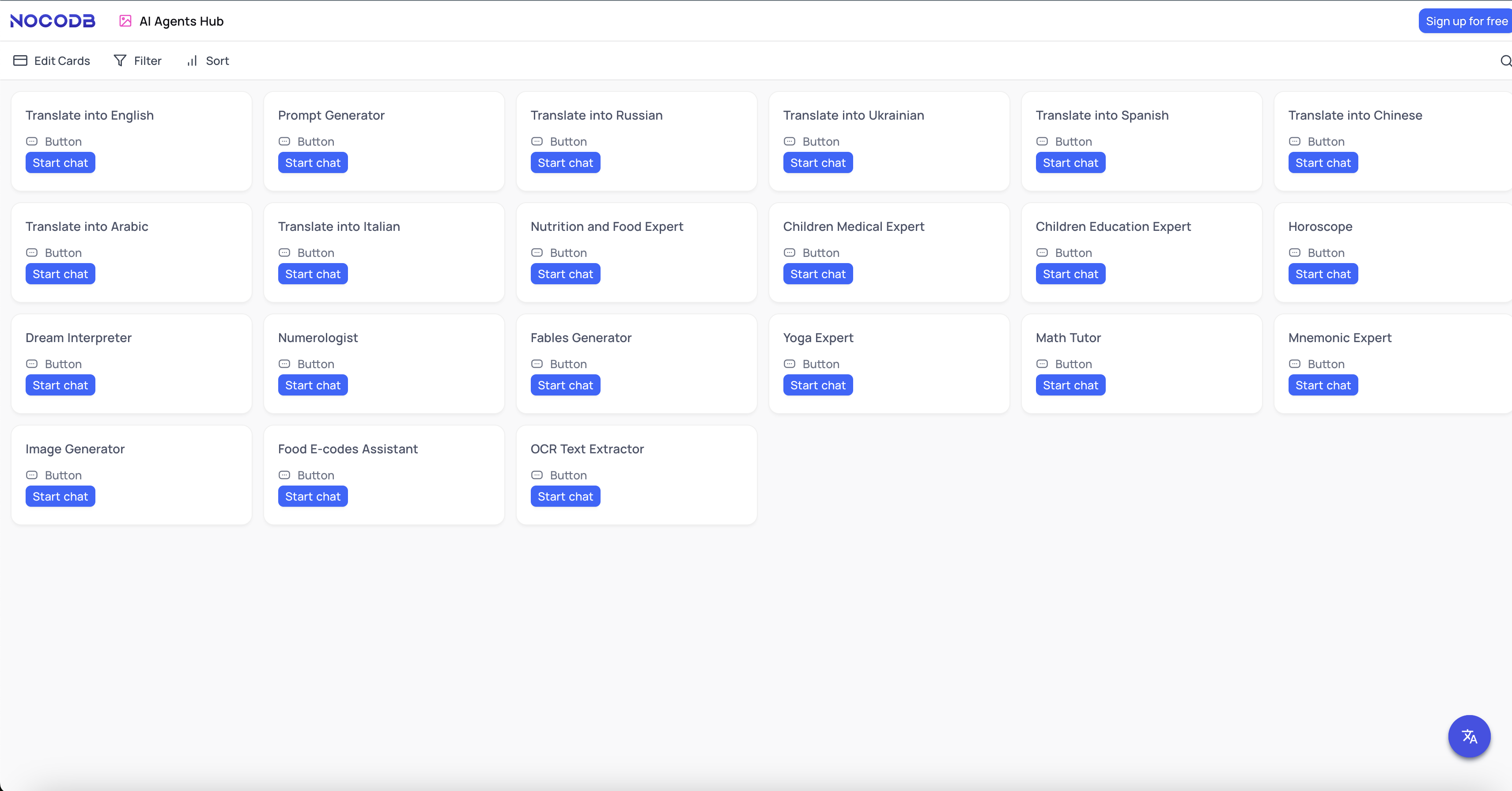The height and width of the screenshot is (791, 1512).
Task: Open the Edit Cards menu
Action: [x=62, y=61]
